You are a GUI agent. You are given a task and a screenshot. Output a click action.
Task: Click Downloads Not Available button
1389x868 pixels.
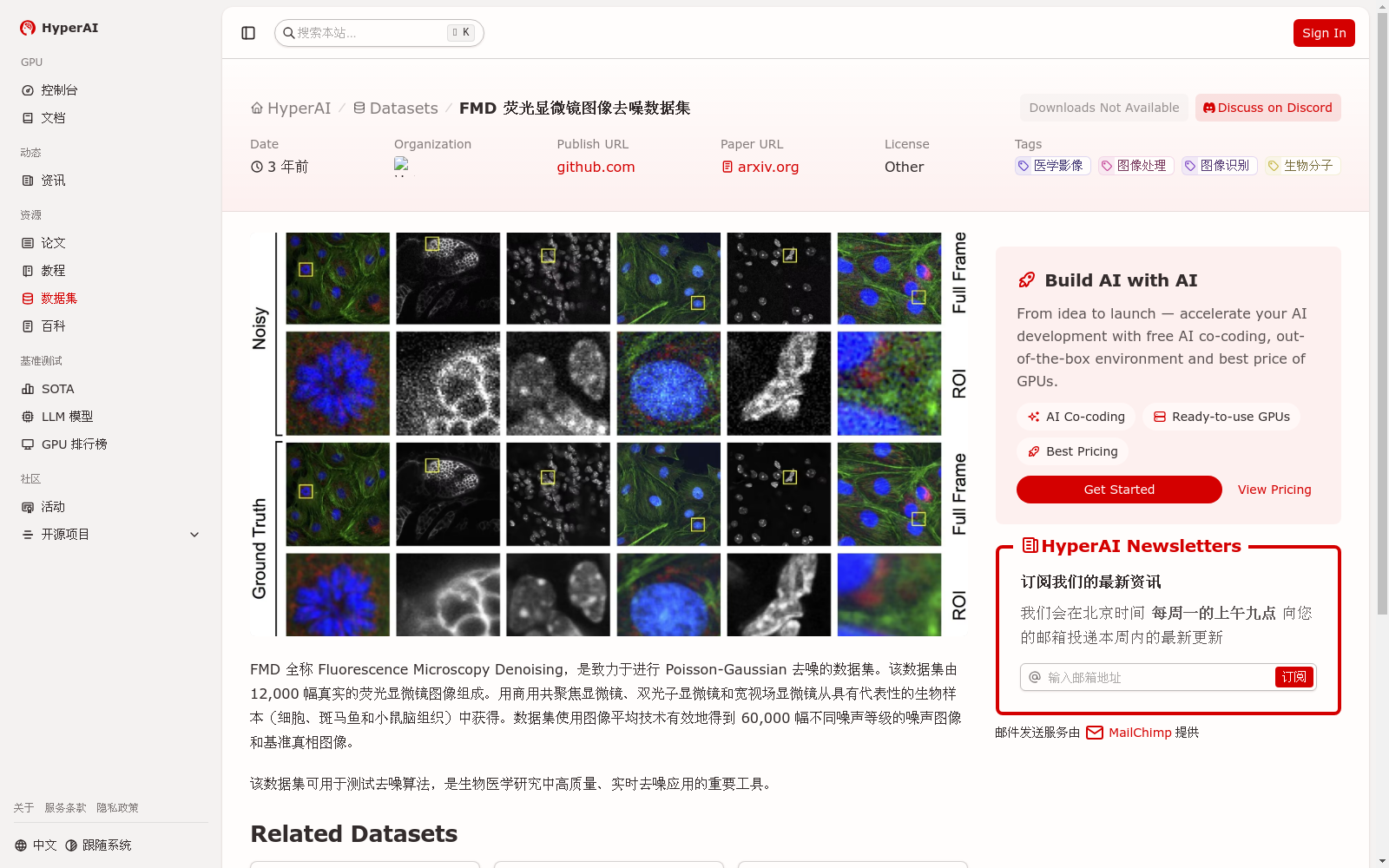(1104, 108)
